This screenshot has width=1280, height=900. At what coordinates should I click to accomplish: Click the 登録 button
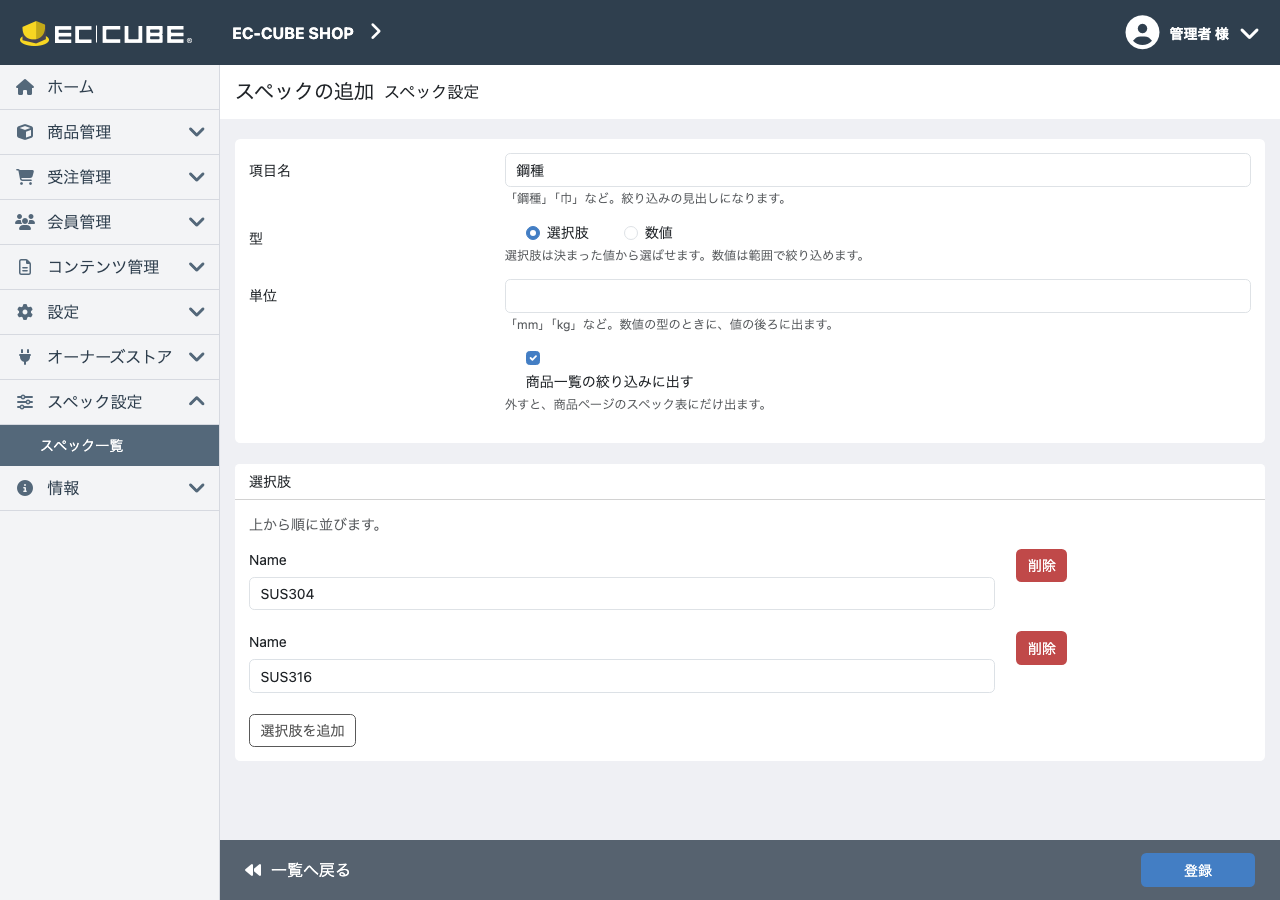tap(1198, 870)
